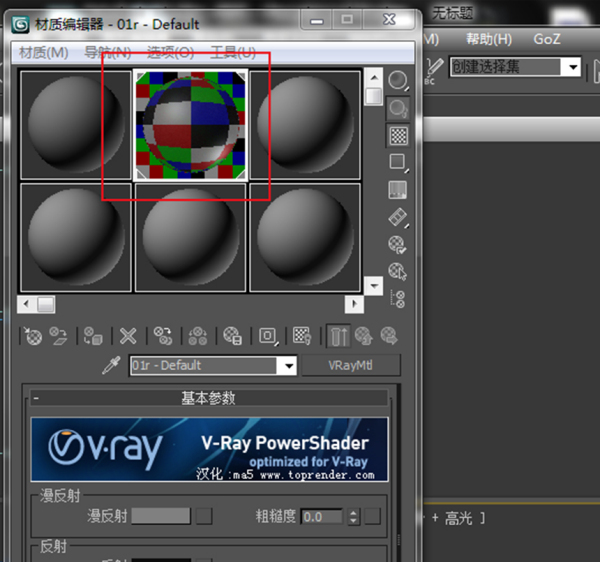Click the VRayMtl material type button
Viewport: 600px width, 562px height.
click(x=351, y=365)
